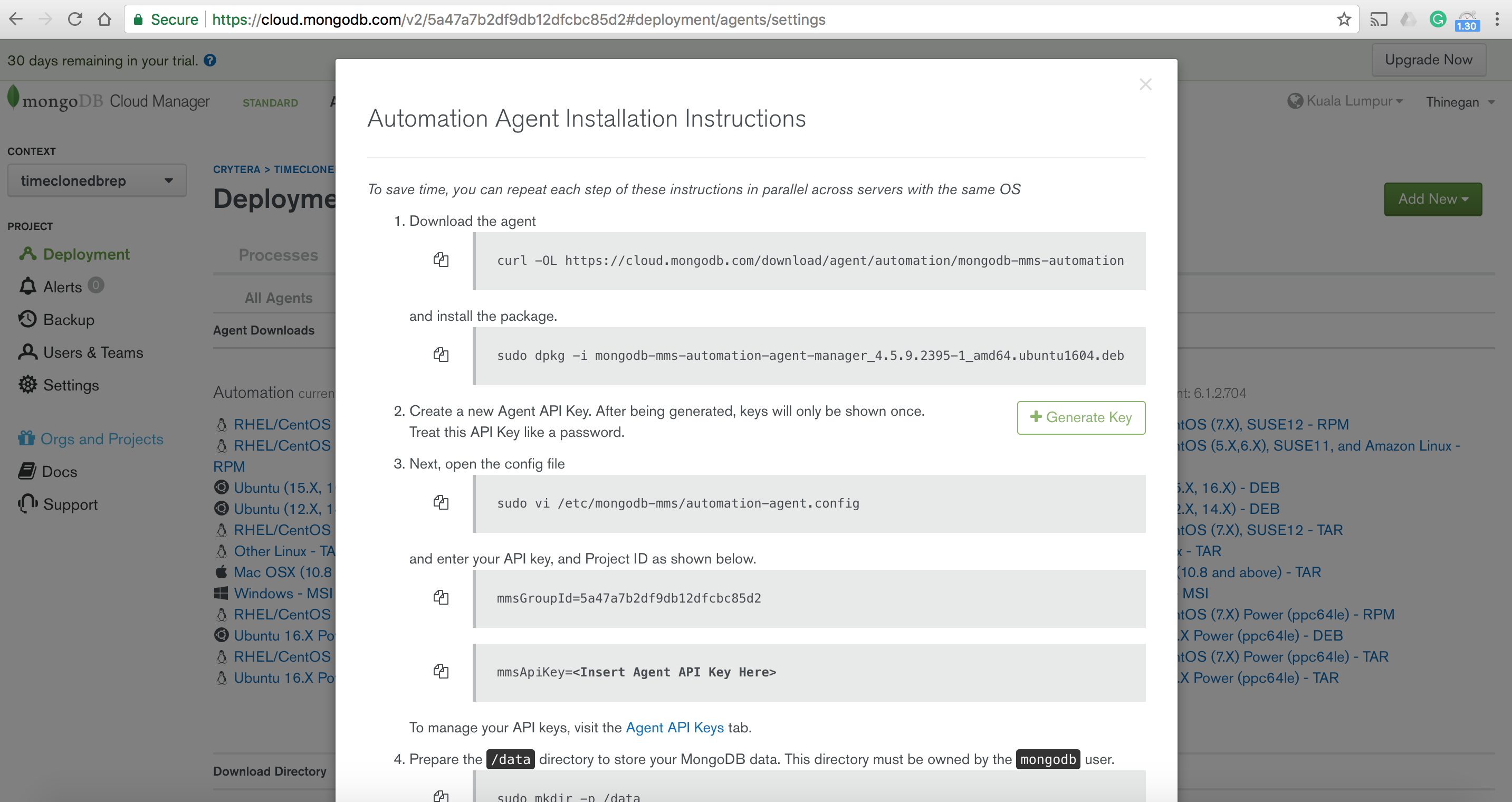Click the trial help question-mark icon
Viewport: 1512px width, 802px height.
coord(210,61)
